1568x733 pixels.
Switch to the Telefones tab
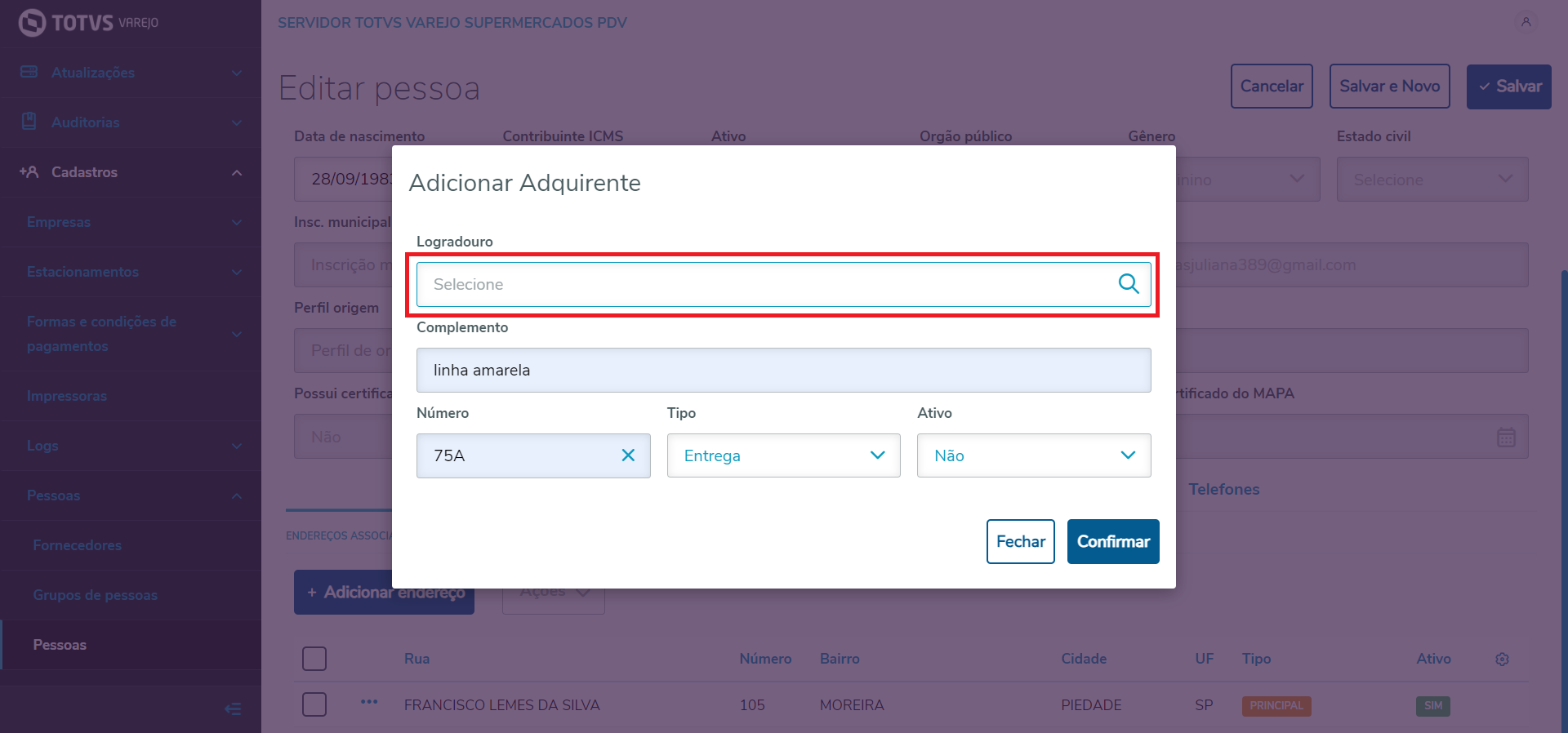click(1223, 489)
